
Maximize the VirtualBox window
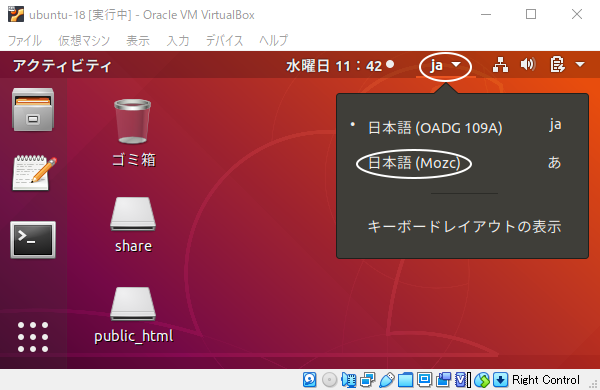[x=531, y=15]
